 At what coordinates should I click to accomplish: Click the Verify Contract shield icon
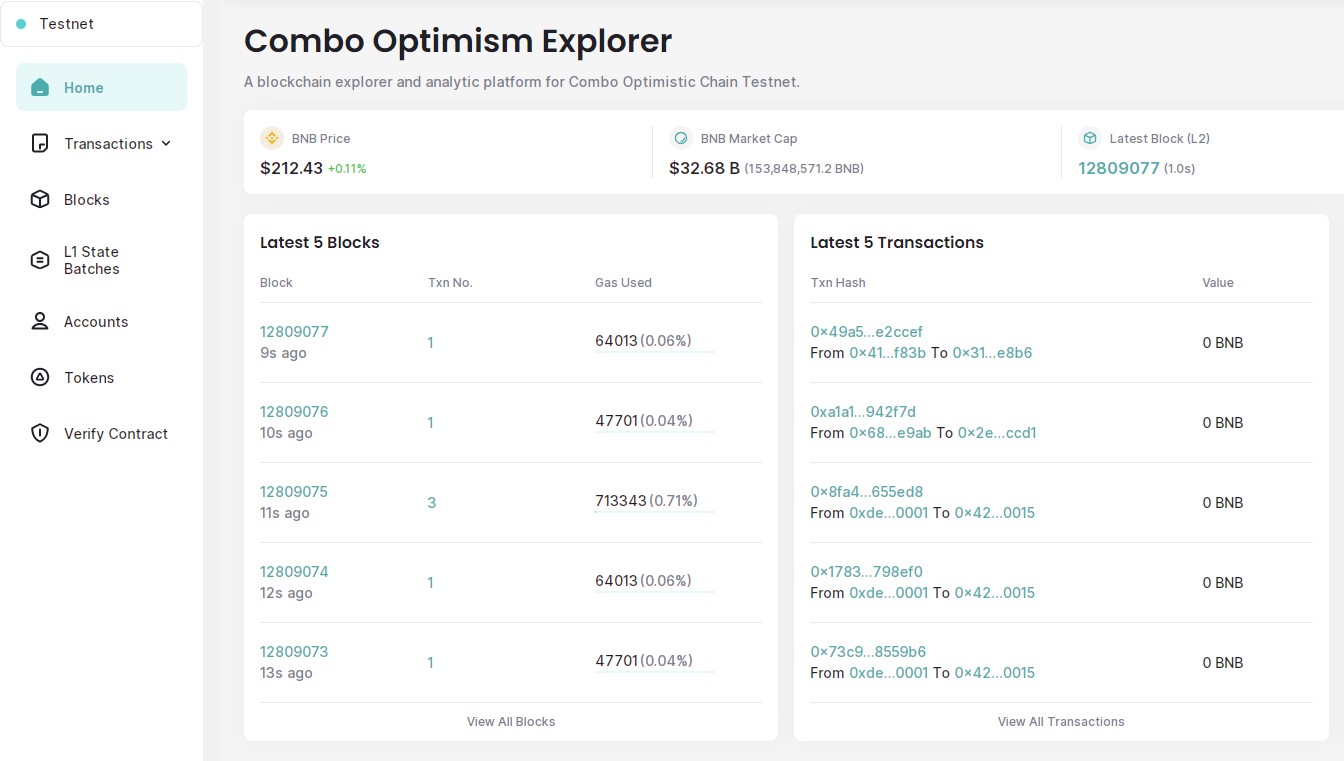click(x=40, y=433)
